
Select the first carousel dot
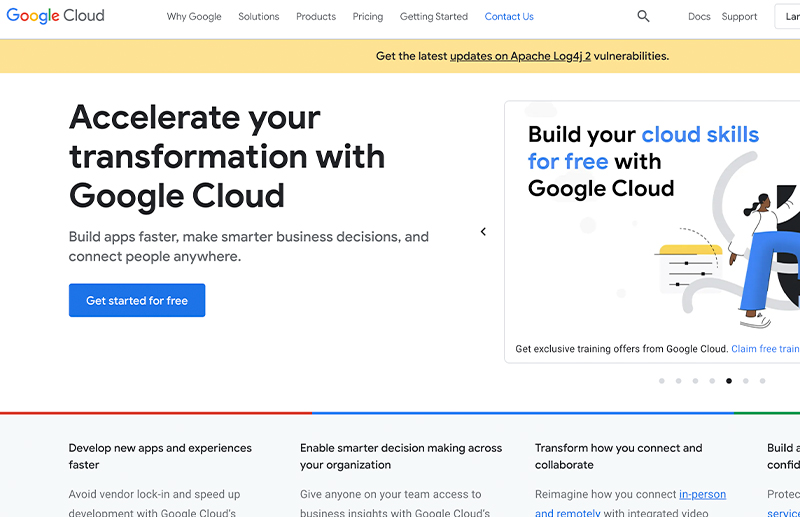662,381
